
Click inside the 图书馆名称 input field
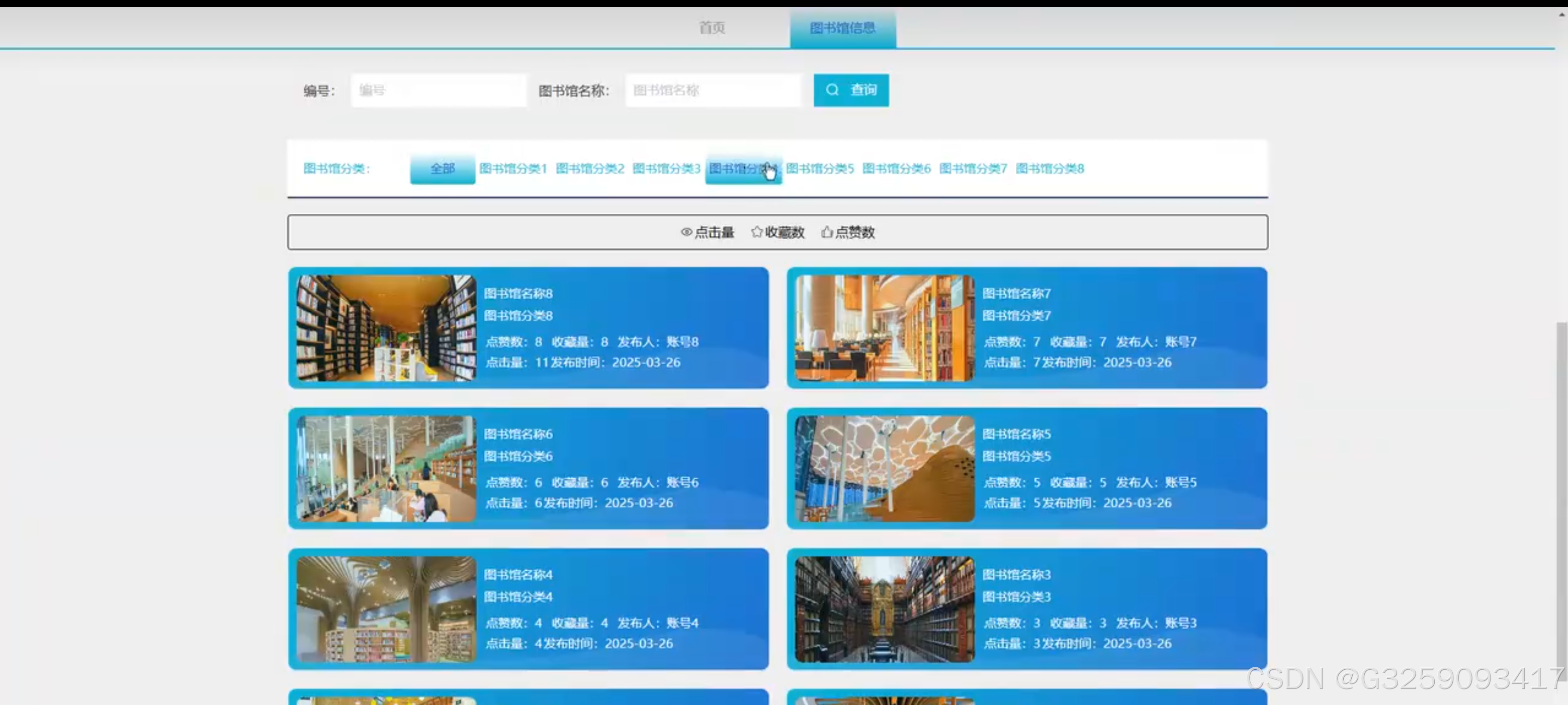click(714, 90)
